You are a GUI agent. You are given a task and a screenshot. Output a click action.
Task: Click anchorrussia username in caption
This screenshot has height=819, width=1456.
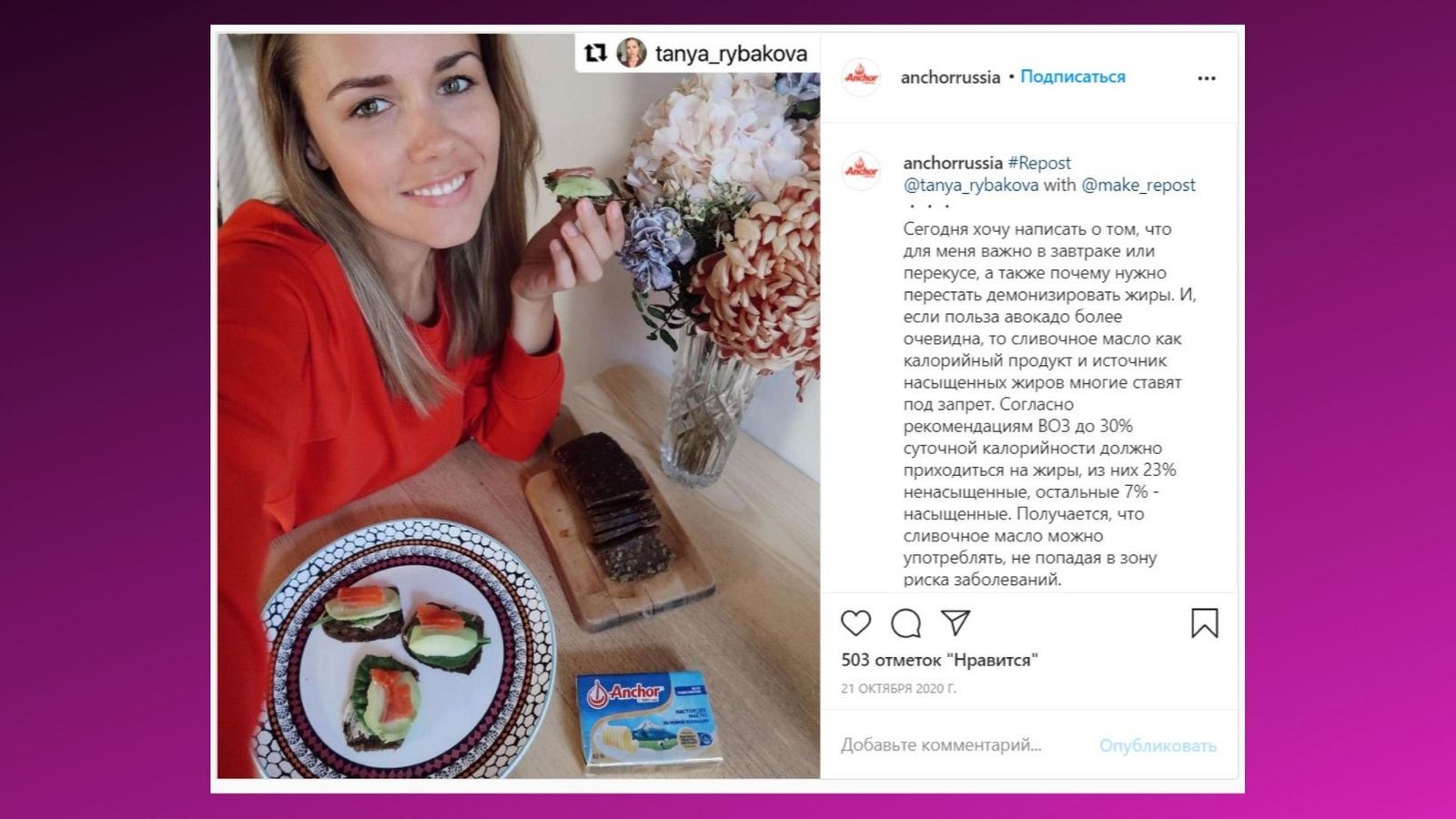953,163
